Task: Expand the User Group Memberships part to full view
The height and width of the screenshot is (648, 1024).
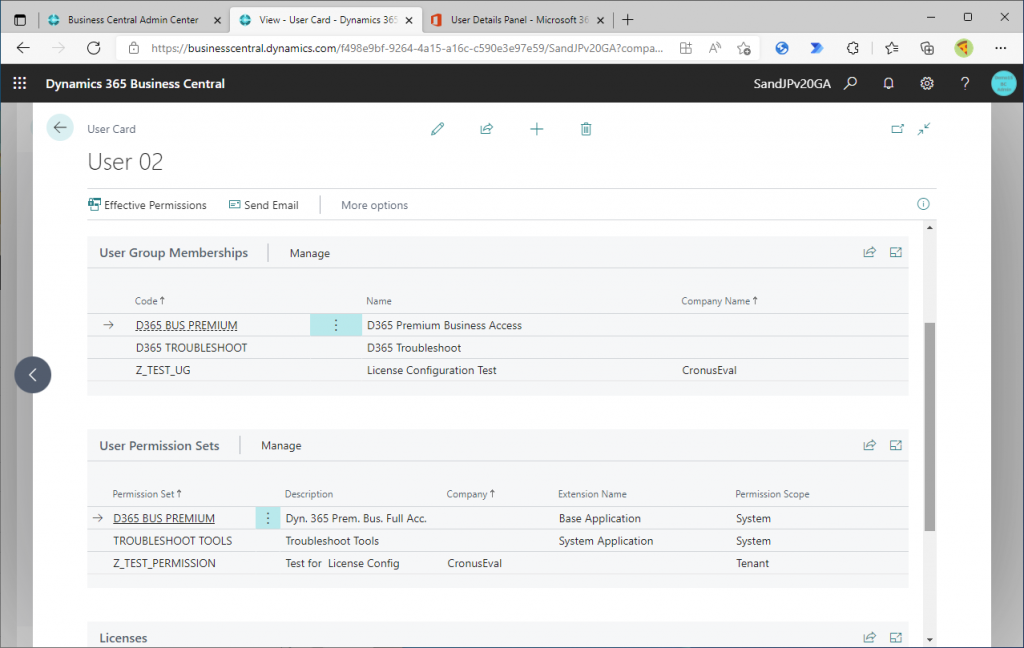Action: (x=895, y=252)
